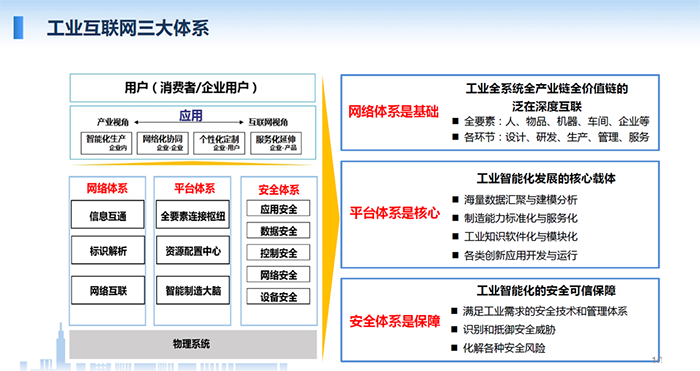Select the 网络化协同 box
700x371 pixels.
[163, 143]
